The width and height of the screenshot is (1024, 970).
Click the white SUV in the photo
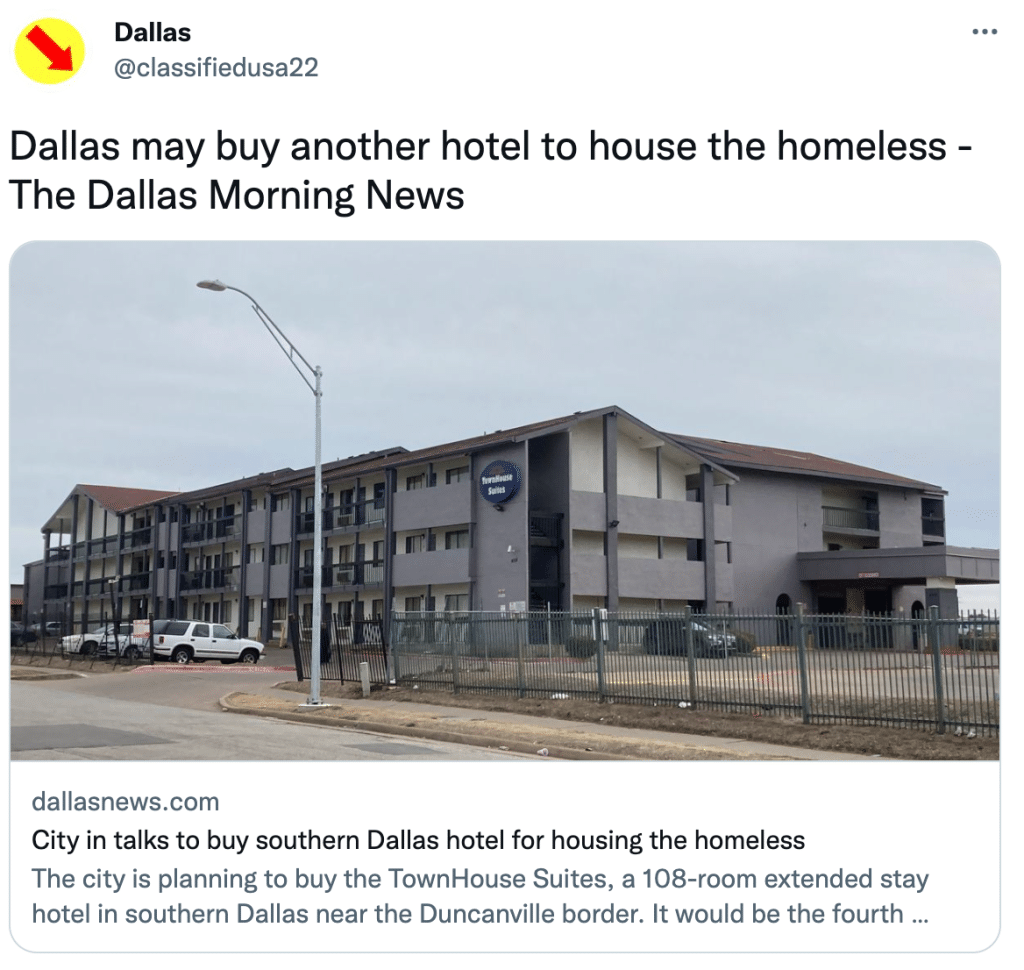(208, 641)
